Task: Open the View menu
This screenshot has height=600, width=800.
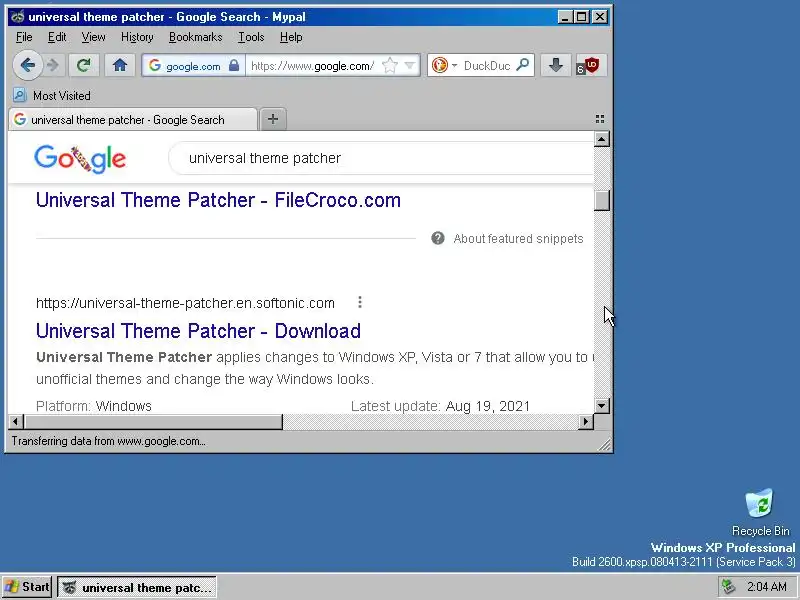Action: point(93,37)
